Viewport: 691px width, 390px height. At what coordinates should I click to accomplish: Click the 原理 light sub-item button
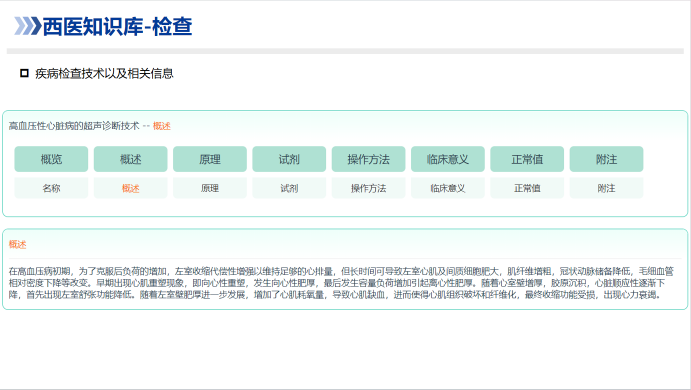[x=210, y=188]
